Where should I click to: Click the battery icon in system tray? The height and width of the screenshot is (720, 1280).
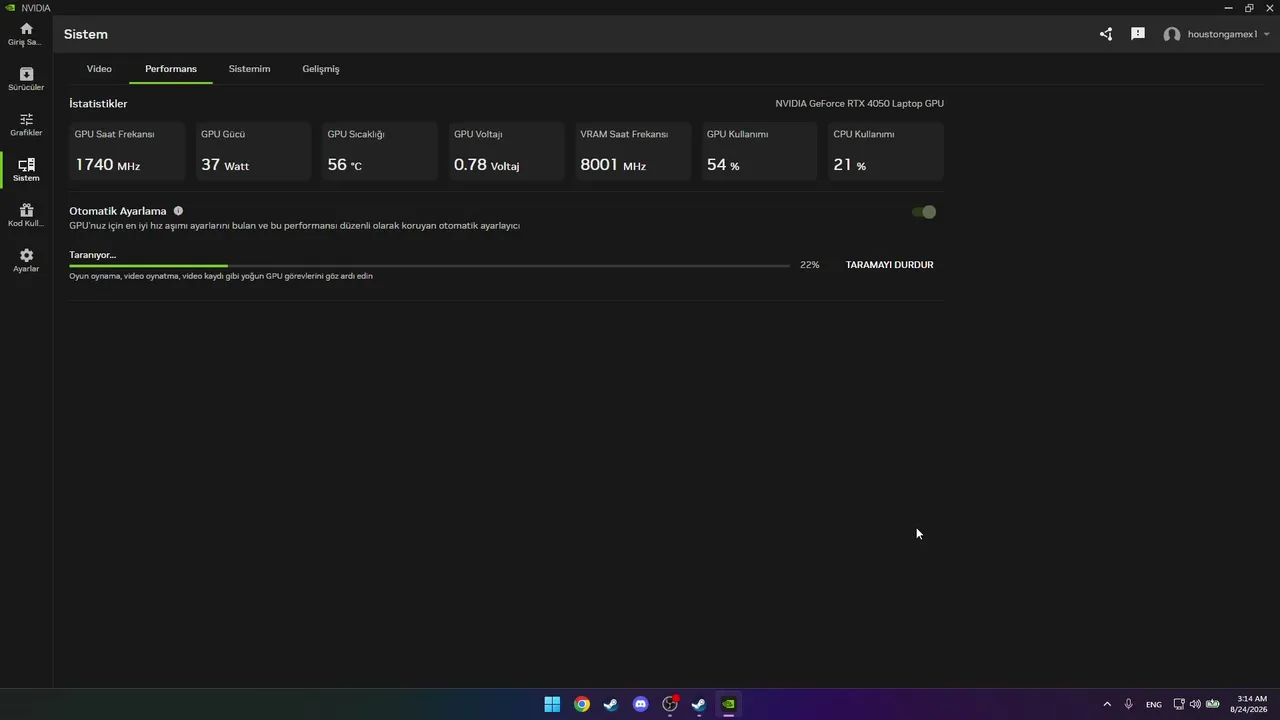1213,704
